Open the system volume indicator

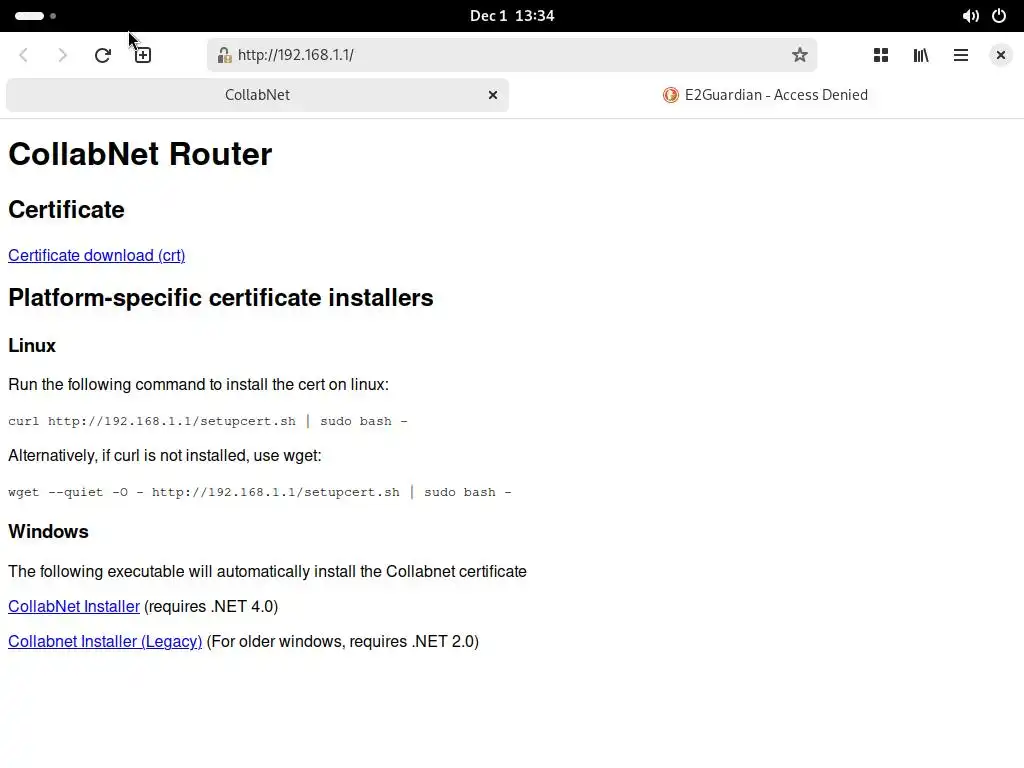[x=970, y=16]
